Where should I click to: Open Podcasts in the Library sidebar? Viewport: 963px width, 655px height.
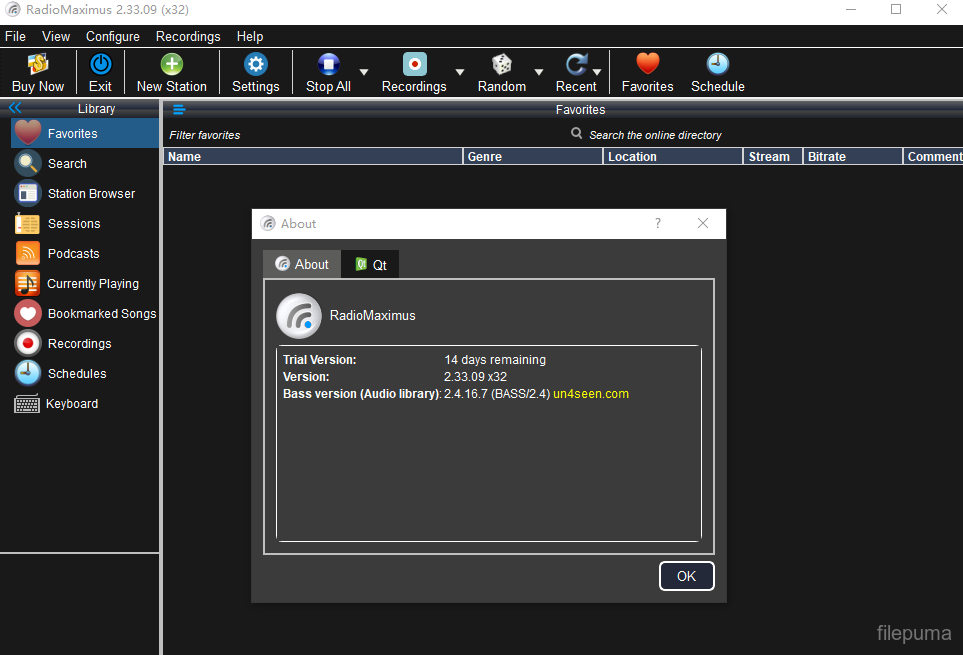coord(73,254)
